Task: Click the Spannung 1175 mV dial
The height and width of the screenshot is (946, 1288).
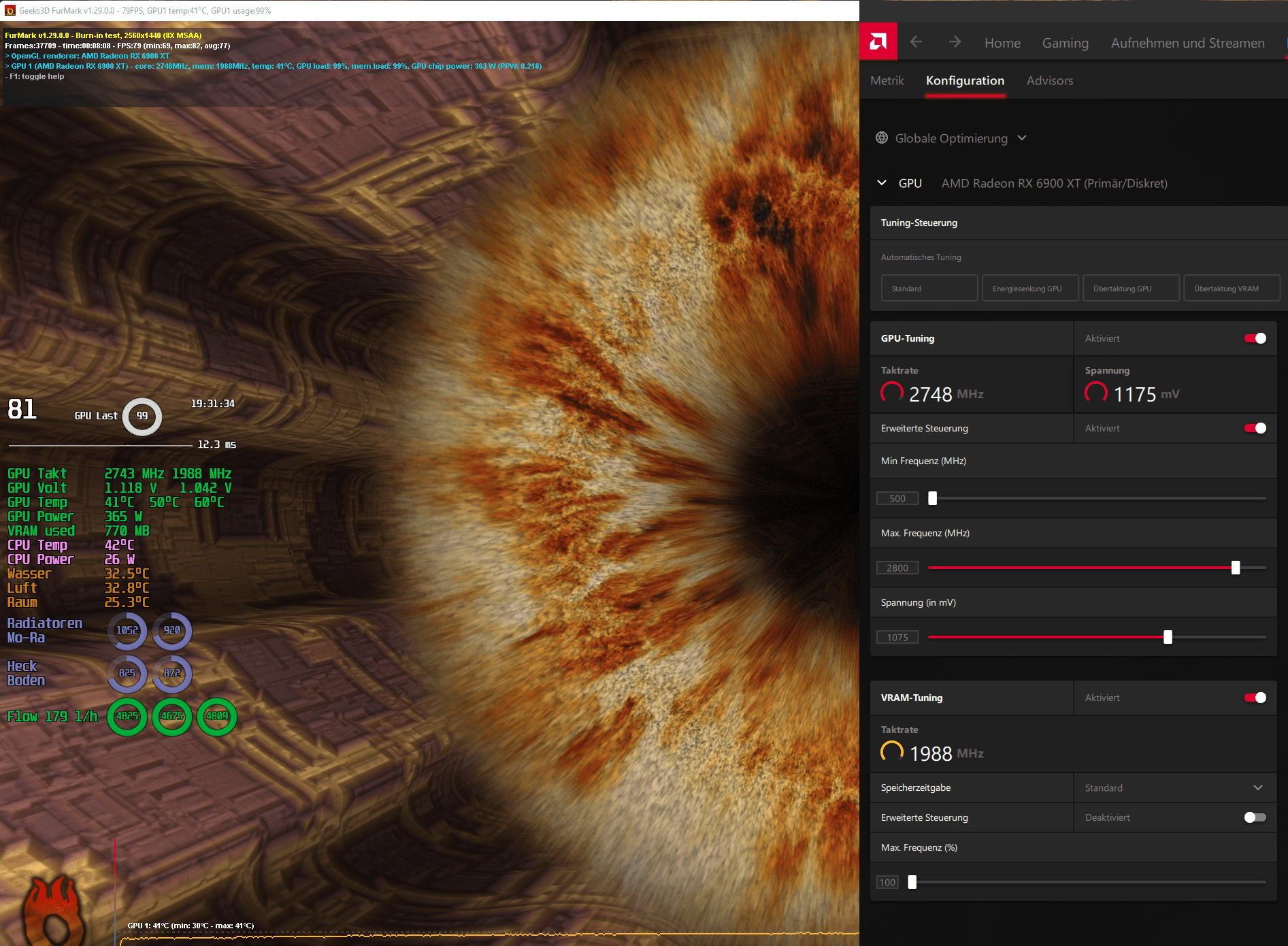Action: [x=1096, y=393]
